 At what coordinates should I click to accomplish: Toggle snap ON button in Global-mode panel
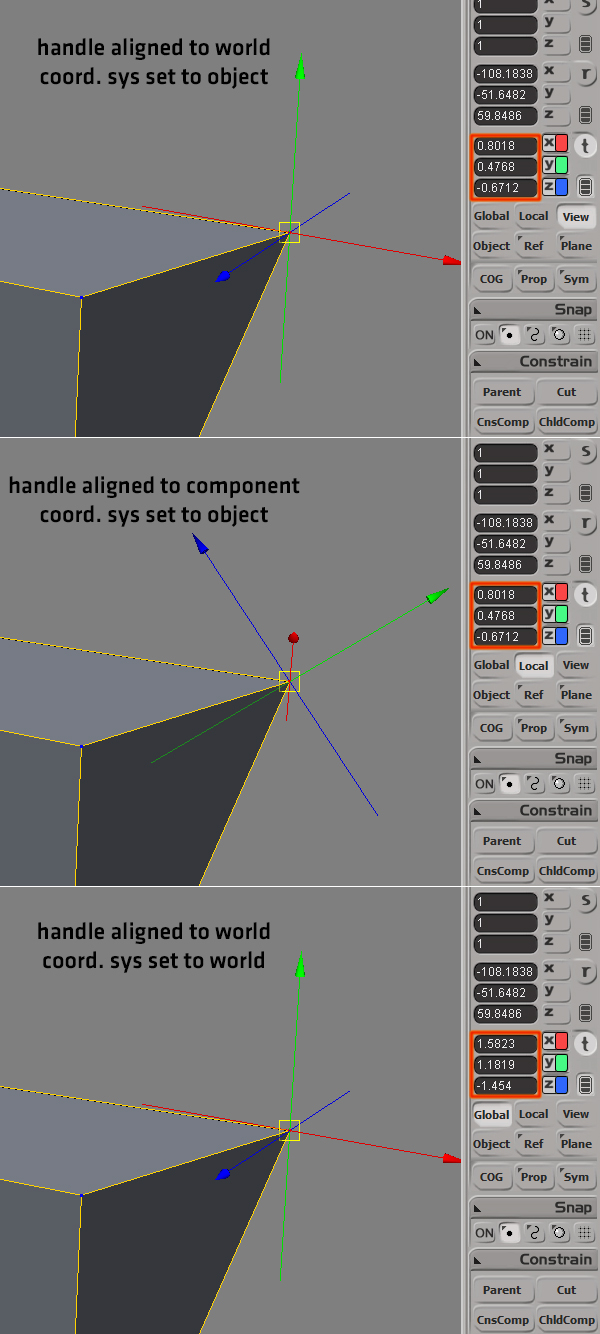pyautogui.click(x=484, y=1234)
